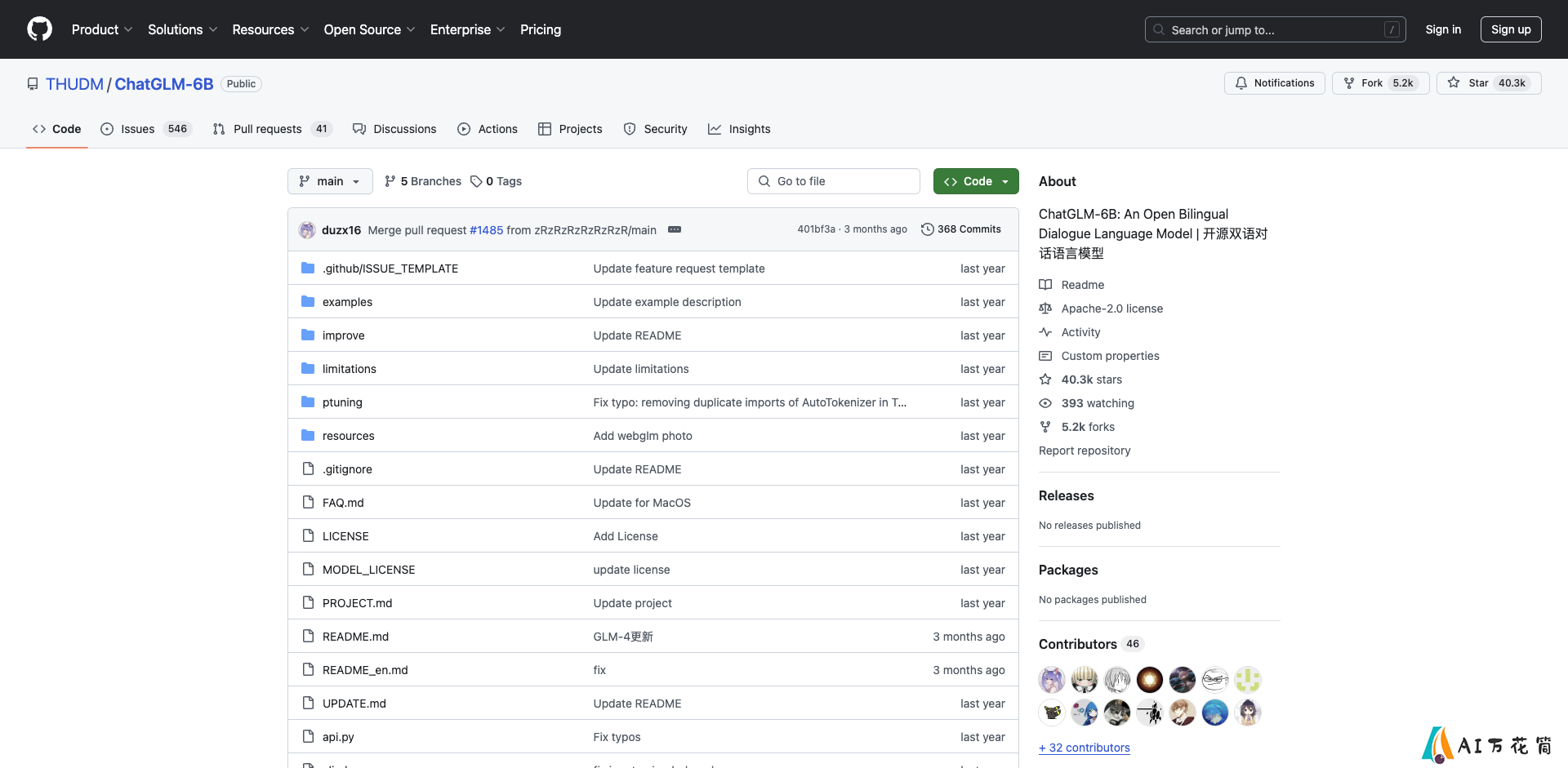Image resolution: width=1568 pixels, height=768 pixels.
Task: Open the PROJECT.md file
Action: tap(357, 603)
